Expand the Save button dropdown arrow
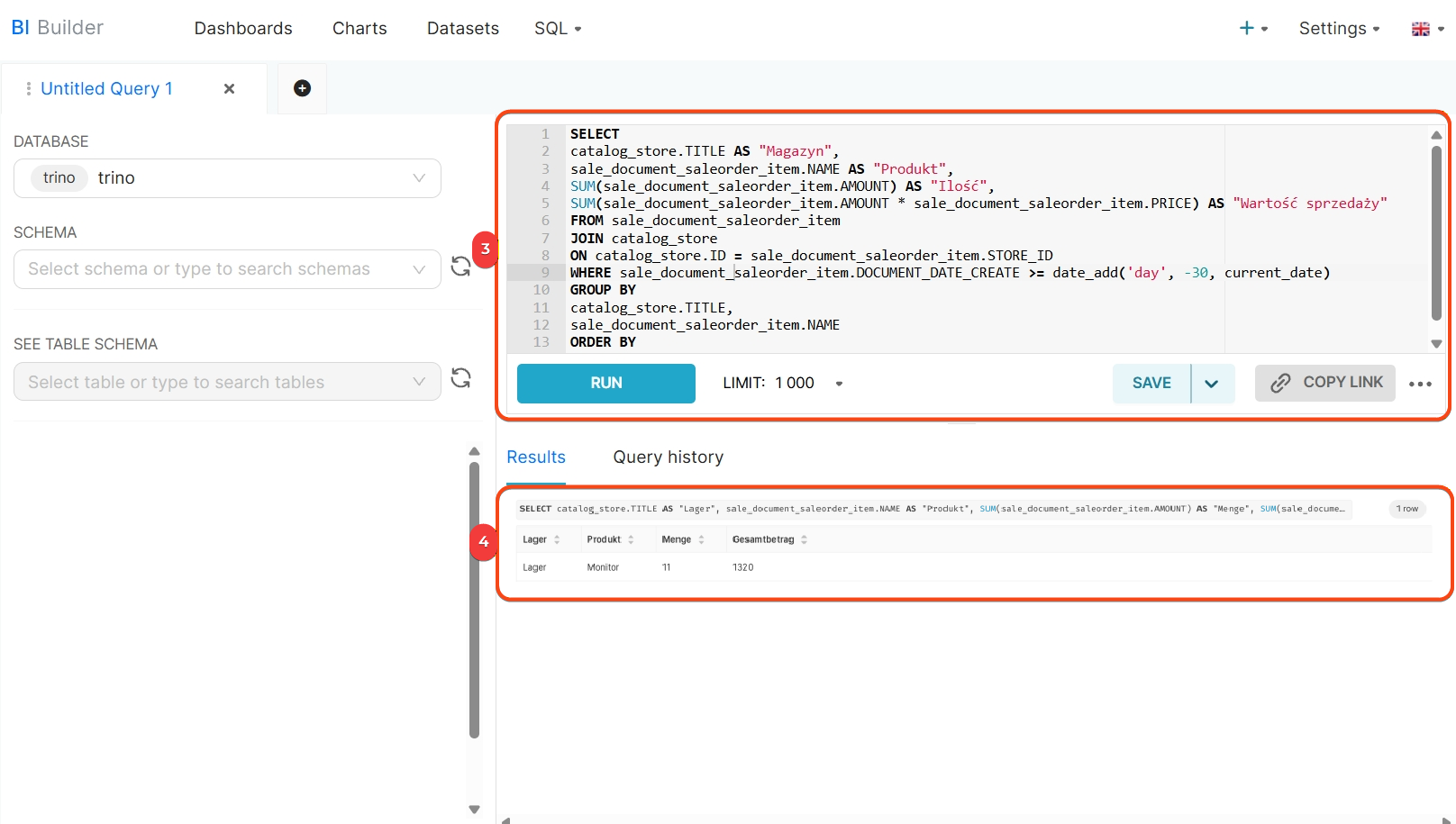 point(1212,384)
